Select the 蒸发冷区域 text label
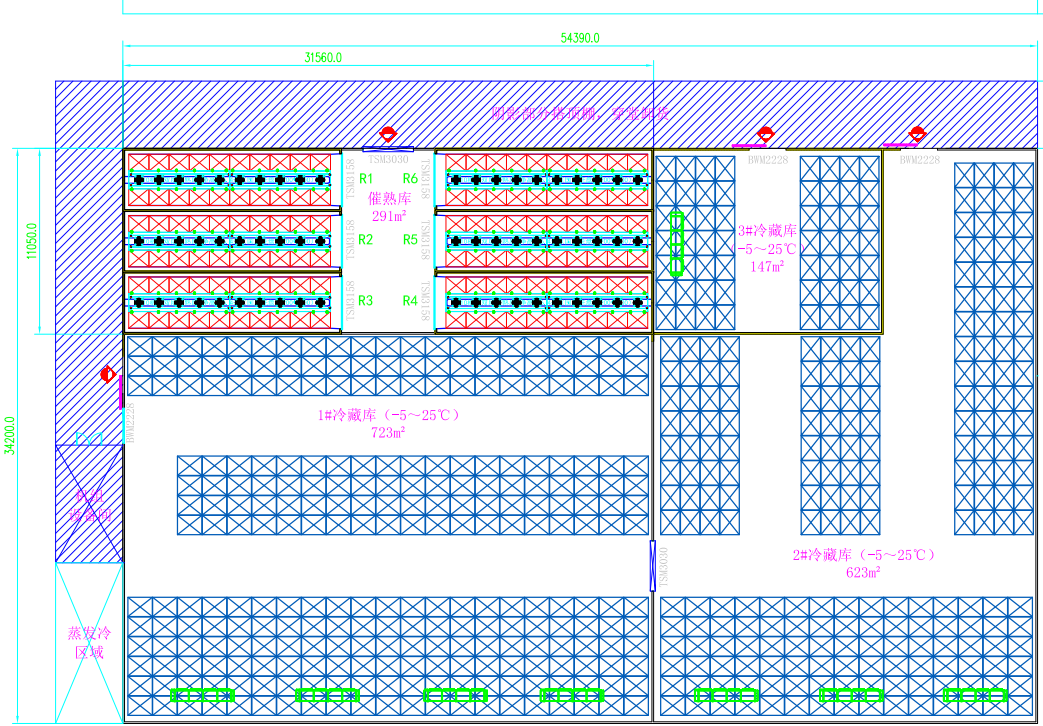 pyautogui.click(x=88, y=642)
